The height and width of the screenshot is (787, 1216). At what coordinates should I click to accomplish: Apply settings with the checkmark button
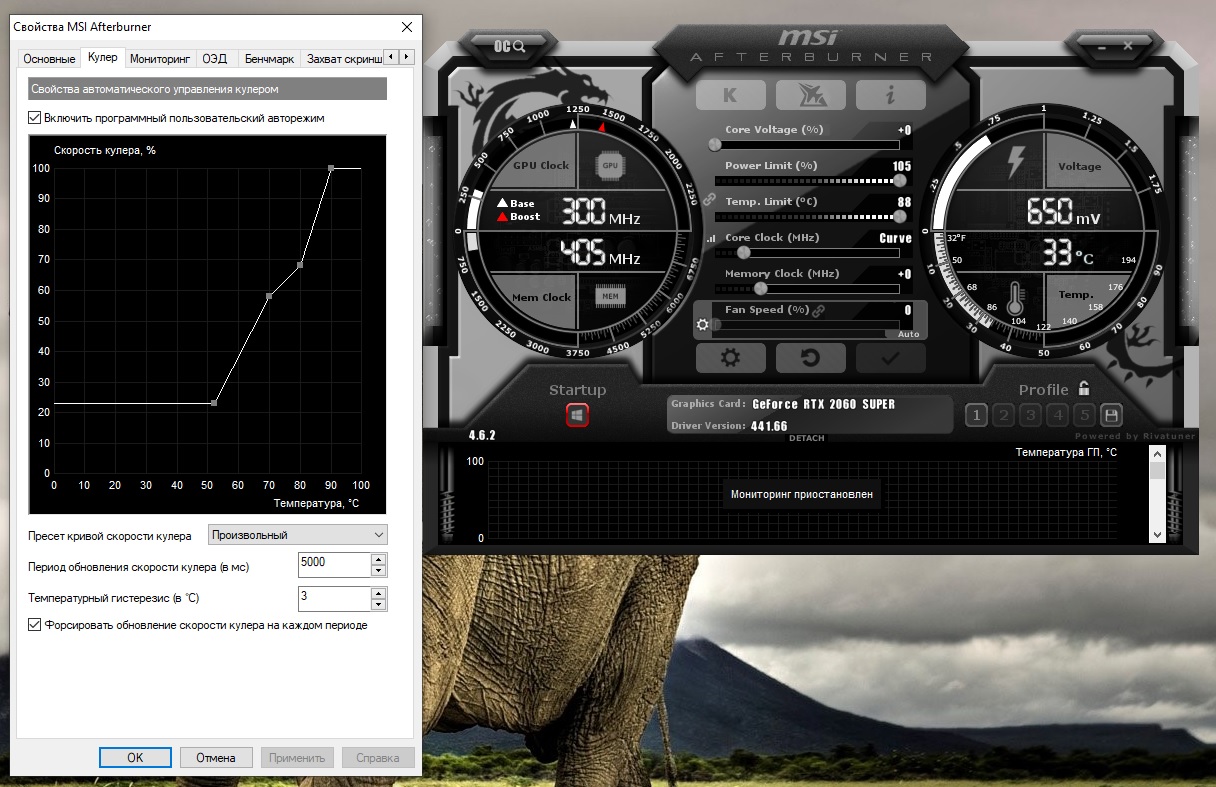point(890,358)
